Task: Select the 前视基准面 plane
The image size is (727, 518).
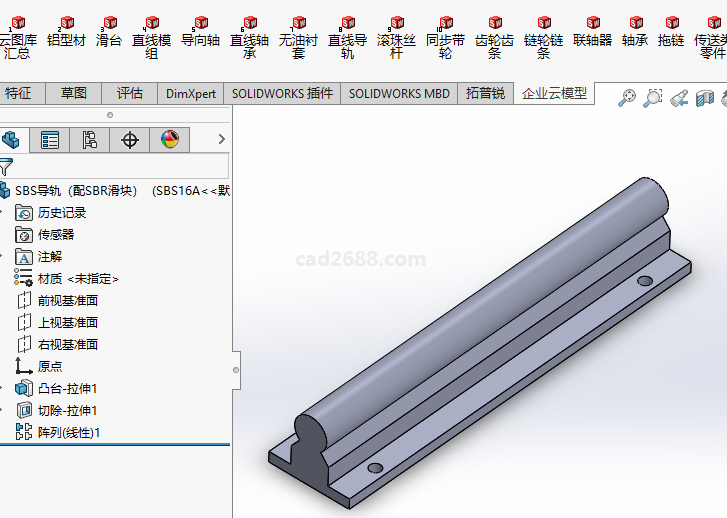Action: pos(67,300)
